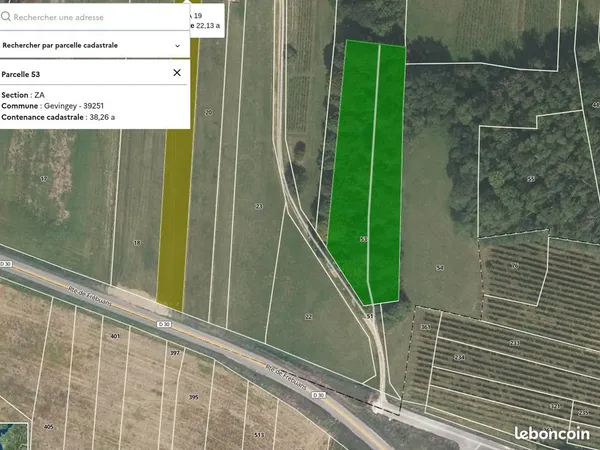600x450 pixels.
Task: Click the yellow highlighted parcel strip
Action: click(x=176, y=218)
